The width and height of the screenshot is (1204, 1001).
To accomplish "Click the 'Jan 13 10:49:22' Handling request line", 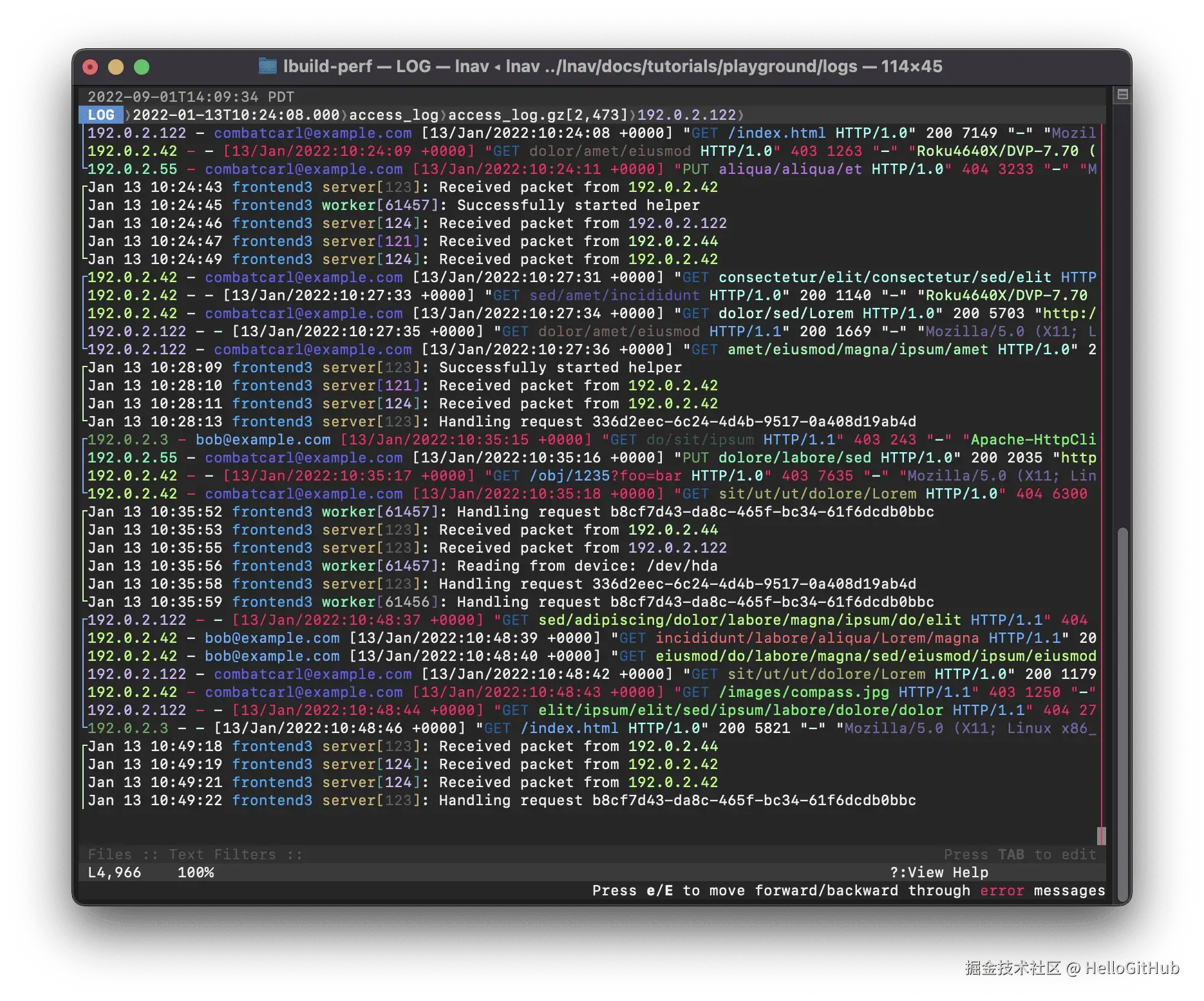I will click(502, 801).
